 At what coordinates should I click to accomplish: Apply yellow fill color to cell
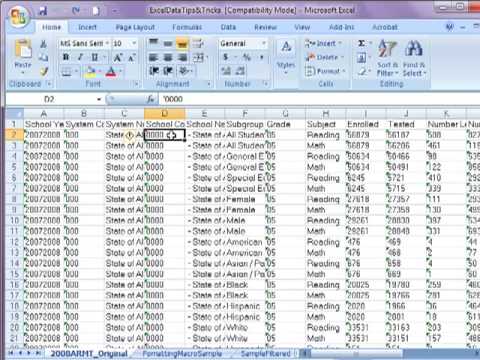[x=90, y=71]
